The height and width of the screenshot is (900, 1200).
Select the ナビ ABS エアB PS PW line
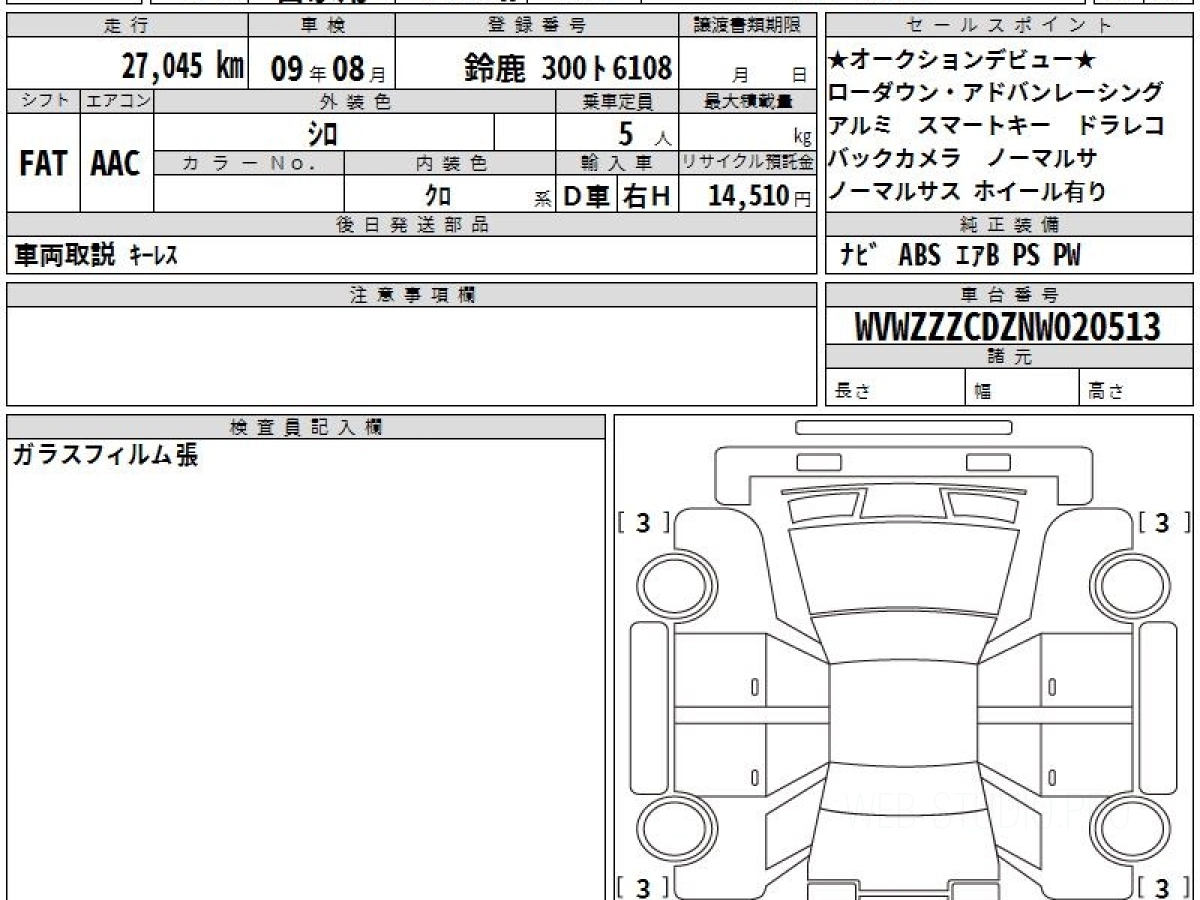tap(960, 256)
